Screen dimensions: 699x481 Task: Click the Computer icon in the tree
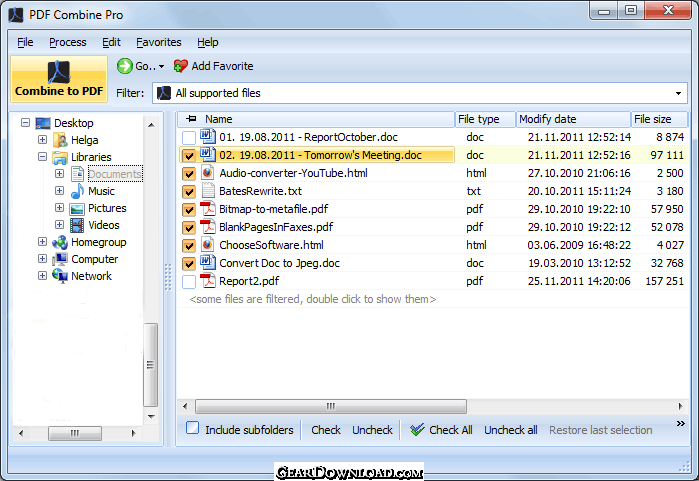click(60, 259)
